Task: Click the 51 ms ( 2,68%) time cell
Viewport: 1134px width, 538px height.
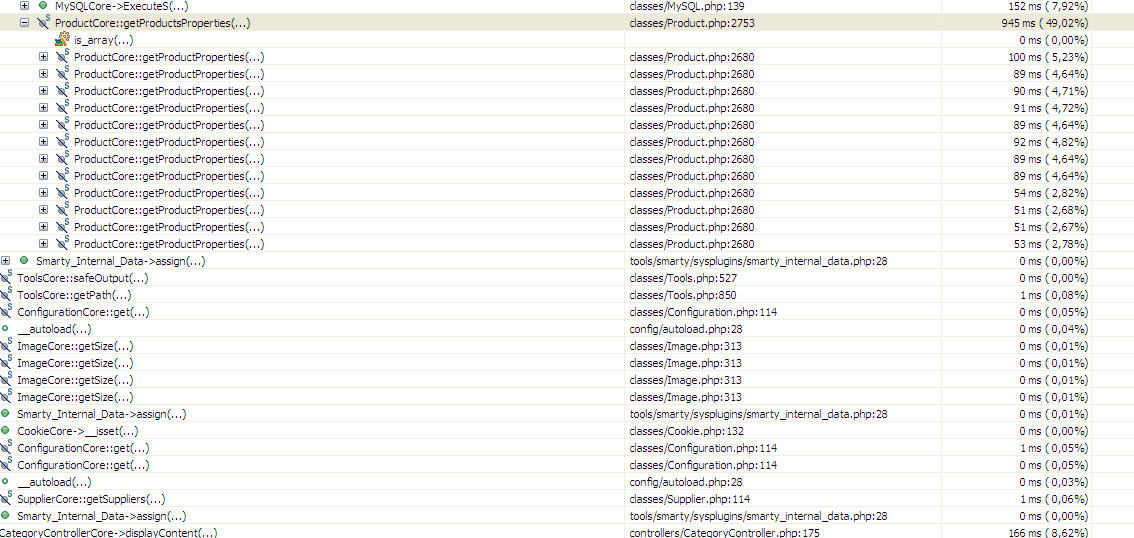Action: (x=1052, y=210)
